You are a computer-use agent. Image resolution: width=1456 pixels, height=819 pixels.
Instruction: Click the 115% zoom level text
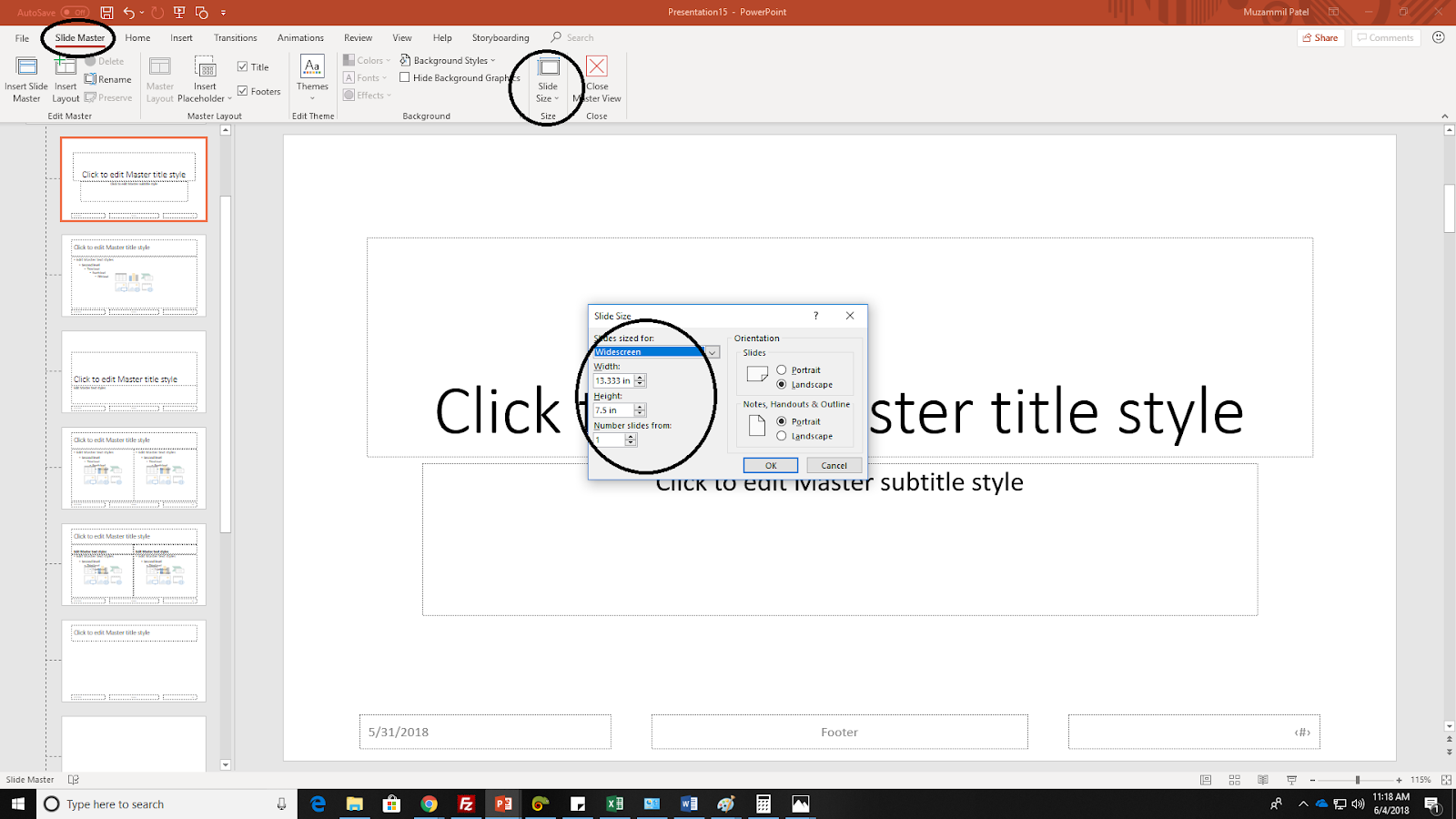(1421, 780)
